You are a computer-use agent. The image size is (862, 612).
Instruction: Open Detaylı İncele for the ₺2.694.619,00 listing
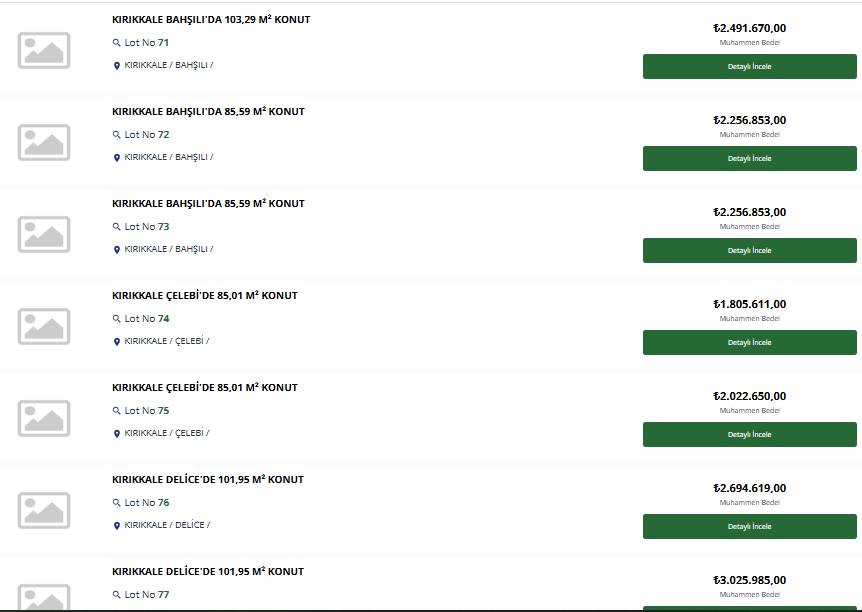coord(750,527)
